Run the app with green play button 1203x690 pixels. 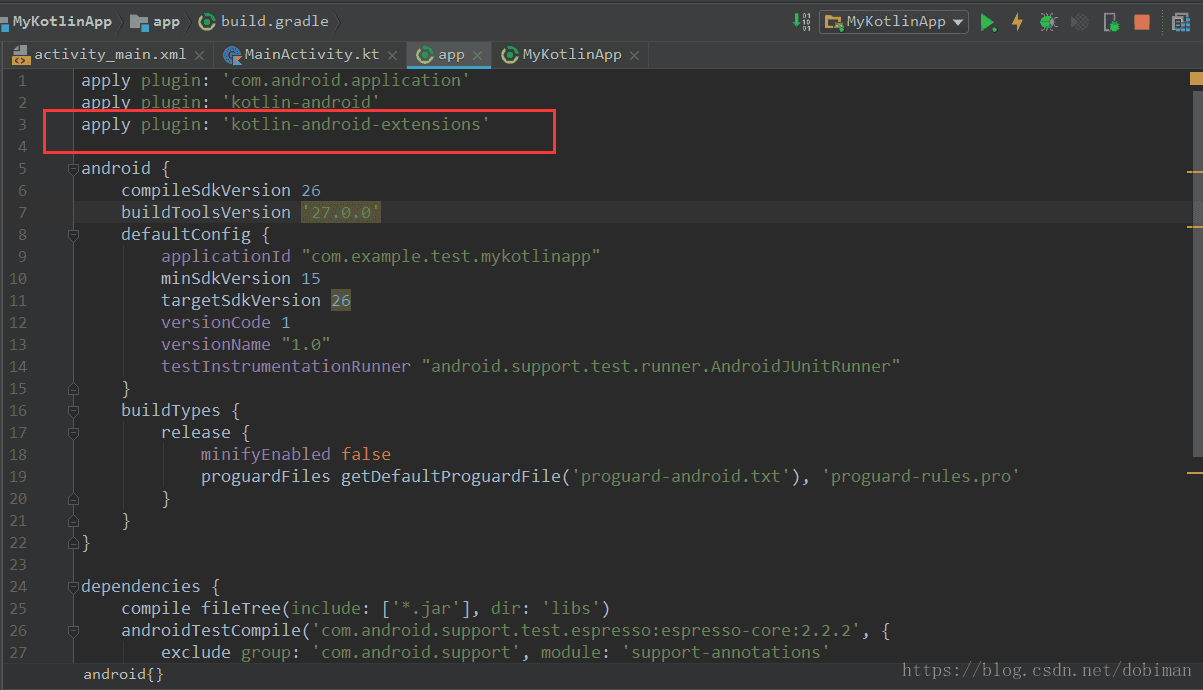click(x=988, y=22)
